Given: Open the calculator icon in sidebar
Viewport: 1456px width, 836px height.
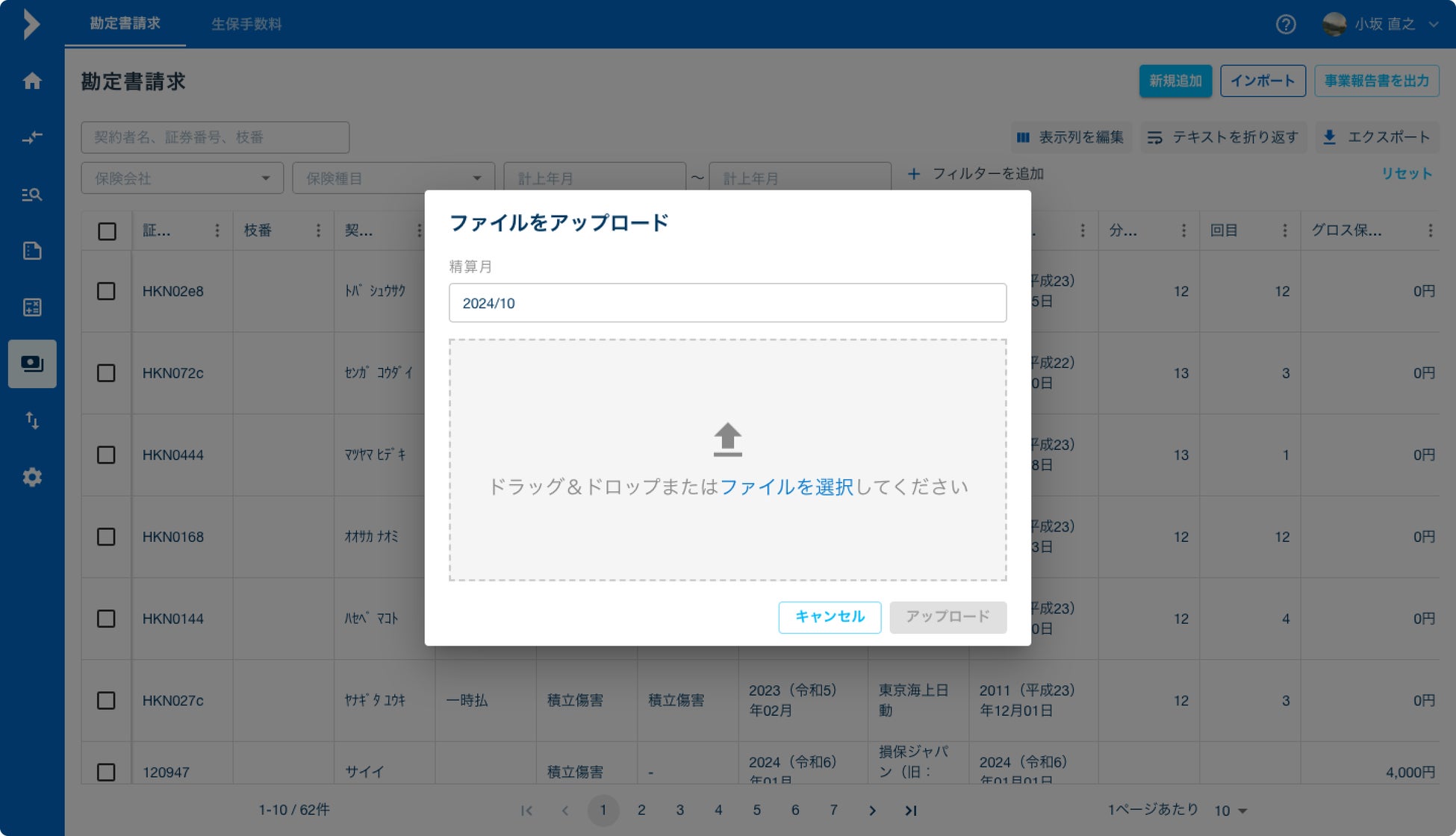Looking at the screenshot, I should (x=32, y=307).
